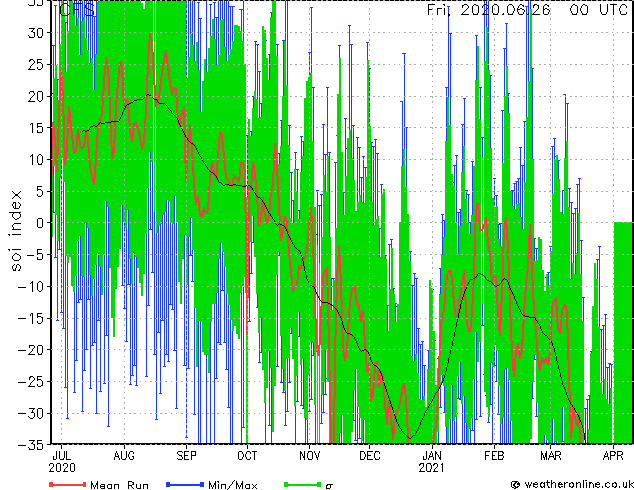Click the MAR x-axis month label

pyautogui.click(x=551, y=456)
